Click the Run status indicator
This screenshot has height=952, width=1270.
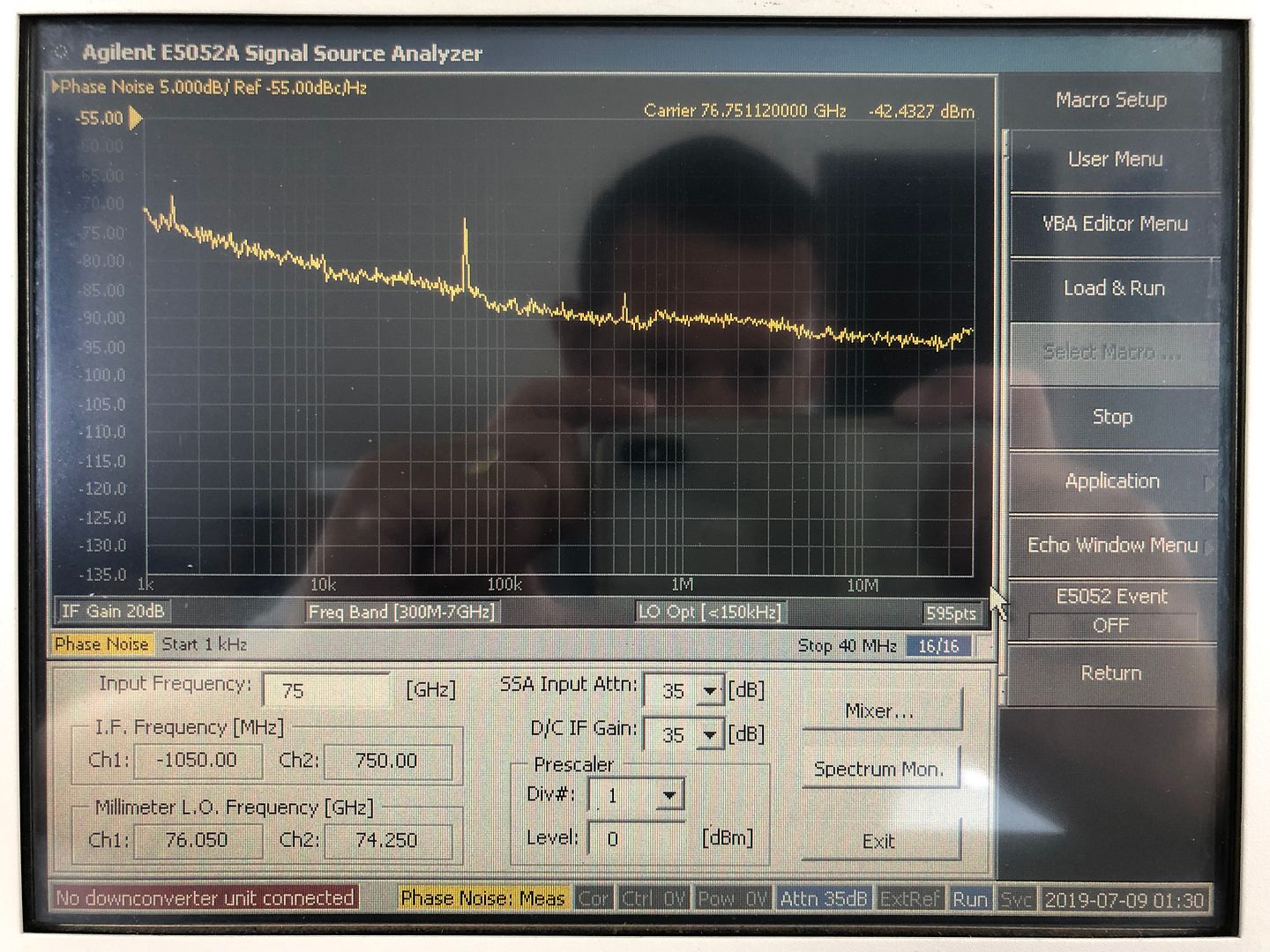970,899
